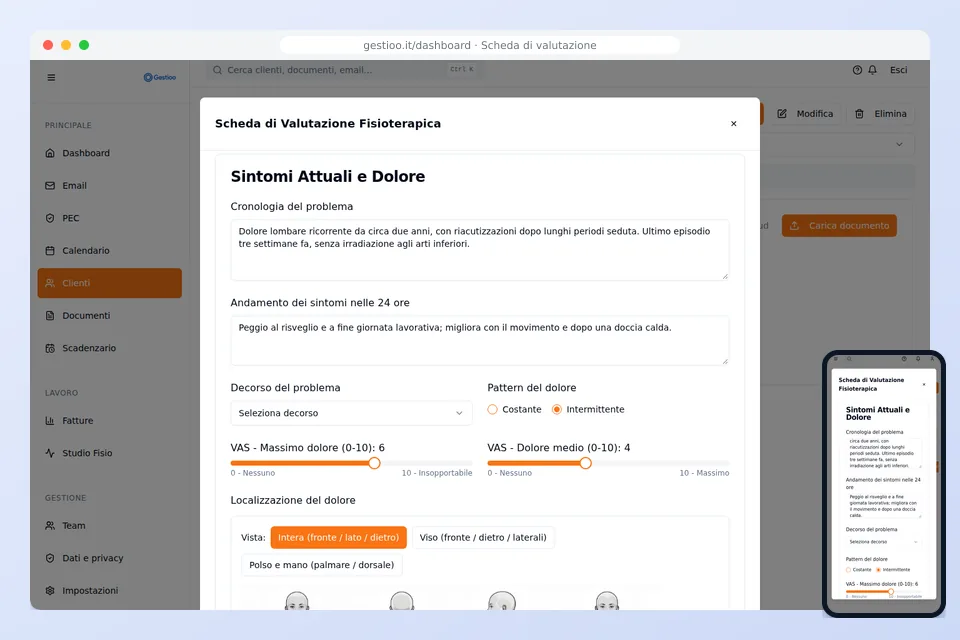Click the Carica documento button
The height and width of the screenshot is (640, 960).
click(x=839, y=226)
